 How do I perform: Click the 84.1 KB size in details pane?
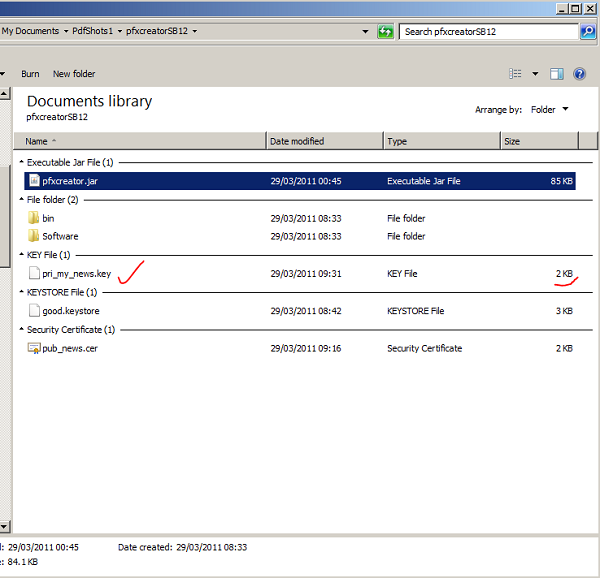click(x=23, y=562)
